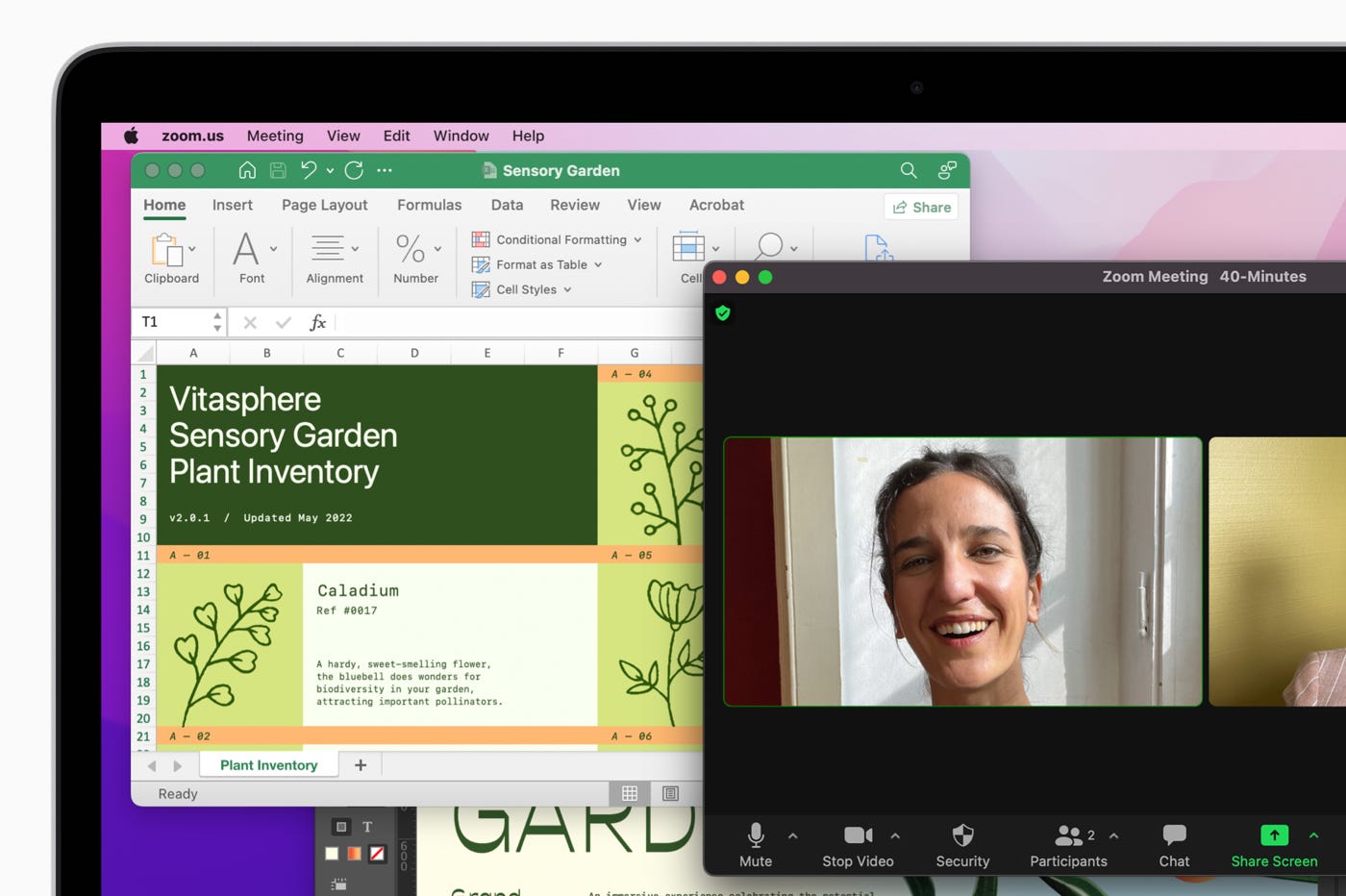The height and width of the screenshot is (896, 1346).
Task: Open Excel's people sharing icon in title bar
Action: tap(947, 170)
